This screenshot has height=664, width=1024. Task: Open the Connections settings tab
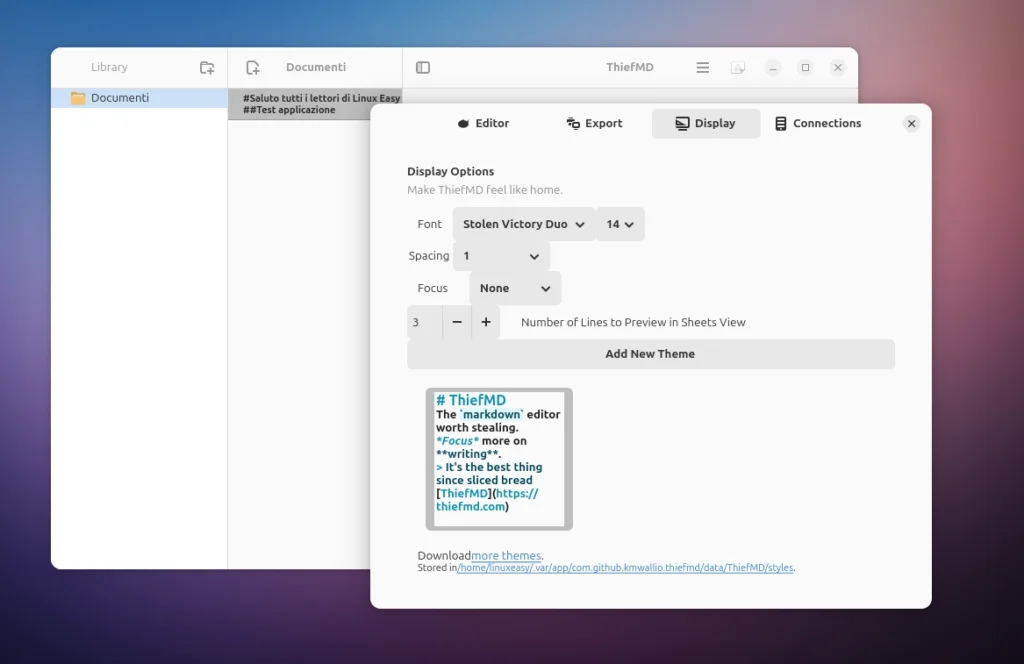[x=818, y=123]
